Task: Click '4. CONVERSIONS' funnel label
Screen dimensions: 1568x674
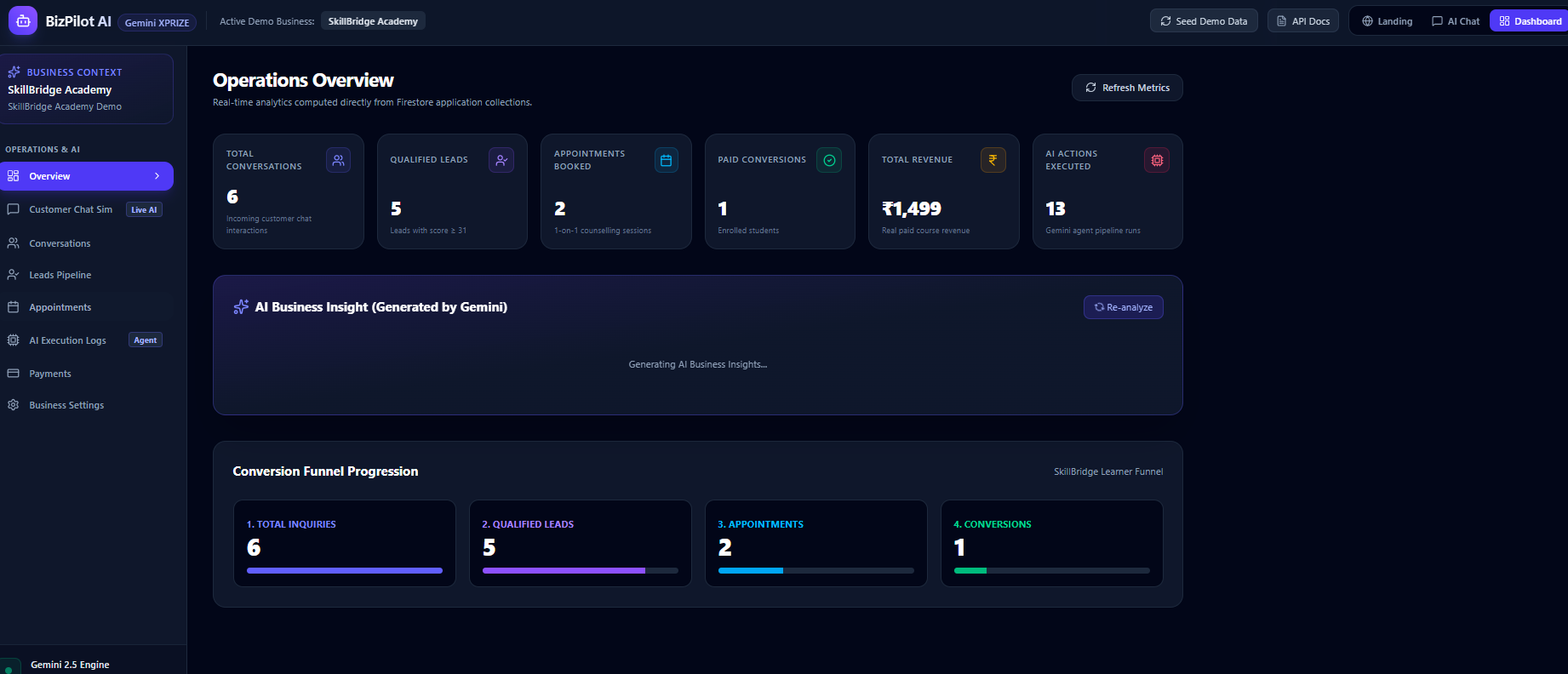Action: tap(993, 524)
